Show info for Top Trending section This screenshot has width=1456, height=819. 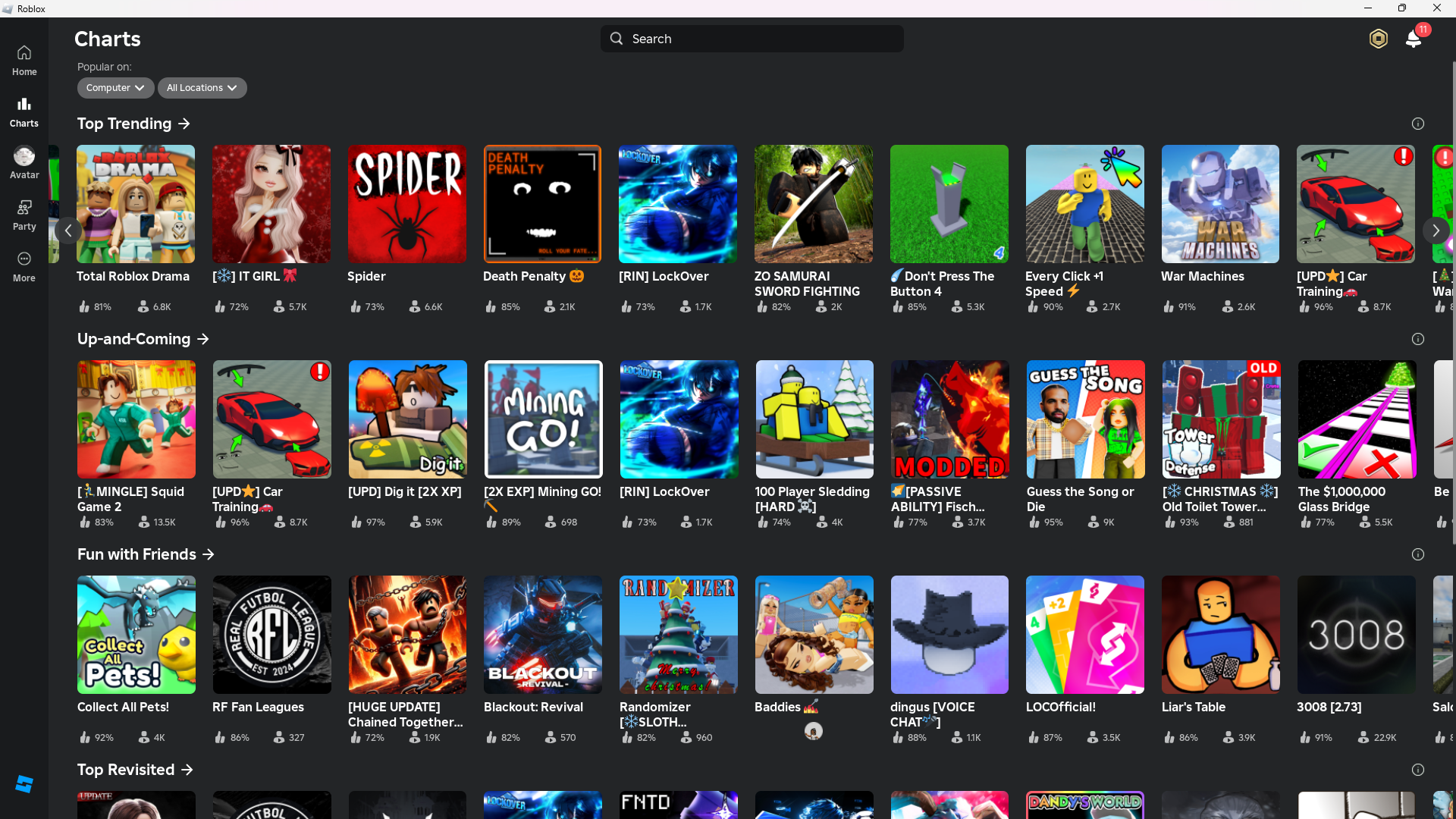1417,124
